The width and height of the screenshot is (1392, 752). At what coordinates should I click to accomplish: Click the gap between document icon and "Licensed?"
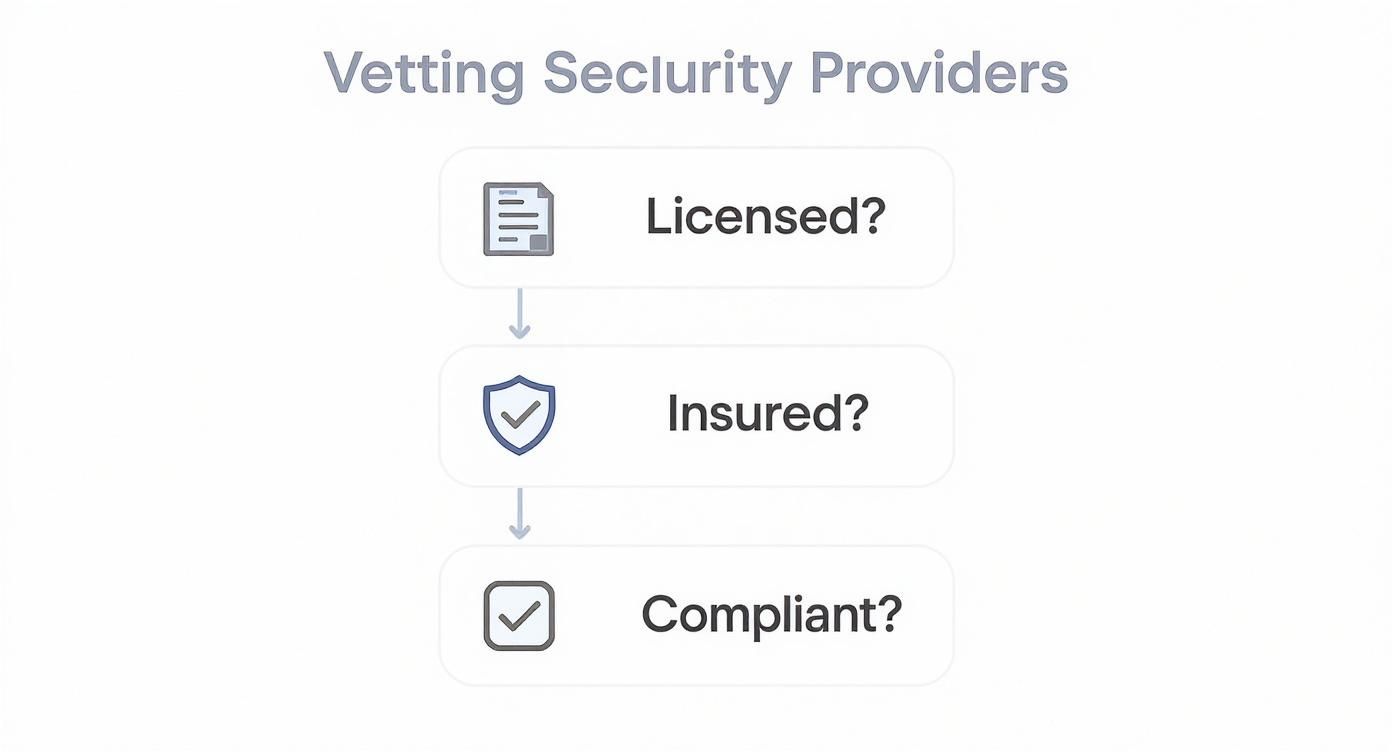point(600,217)
